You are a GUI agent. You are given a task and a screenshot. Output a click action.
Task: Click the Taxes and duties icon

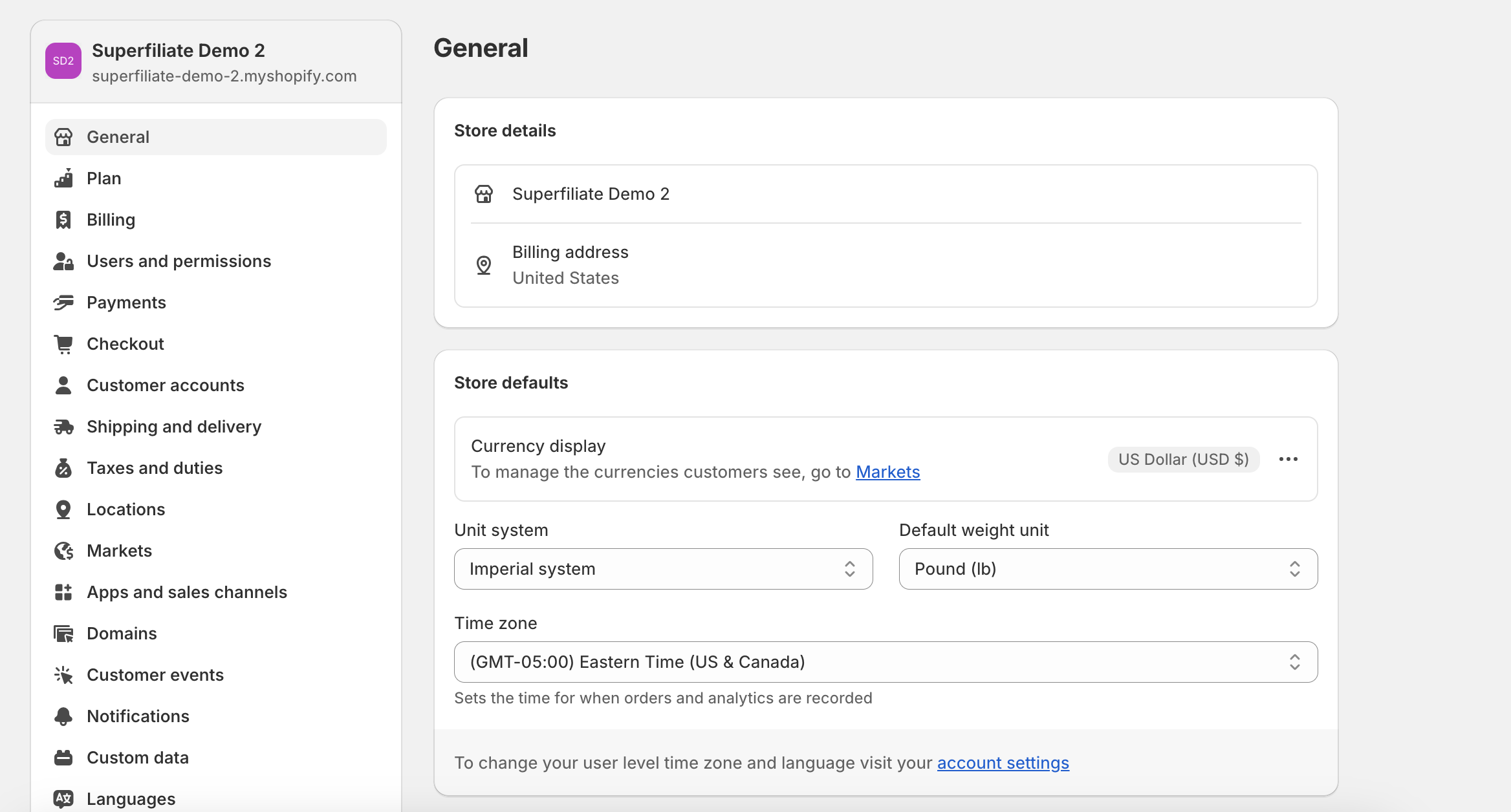coord(63,468)
